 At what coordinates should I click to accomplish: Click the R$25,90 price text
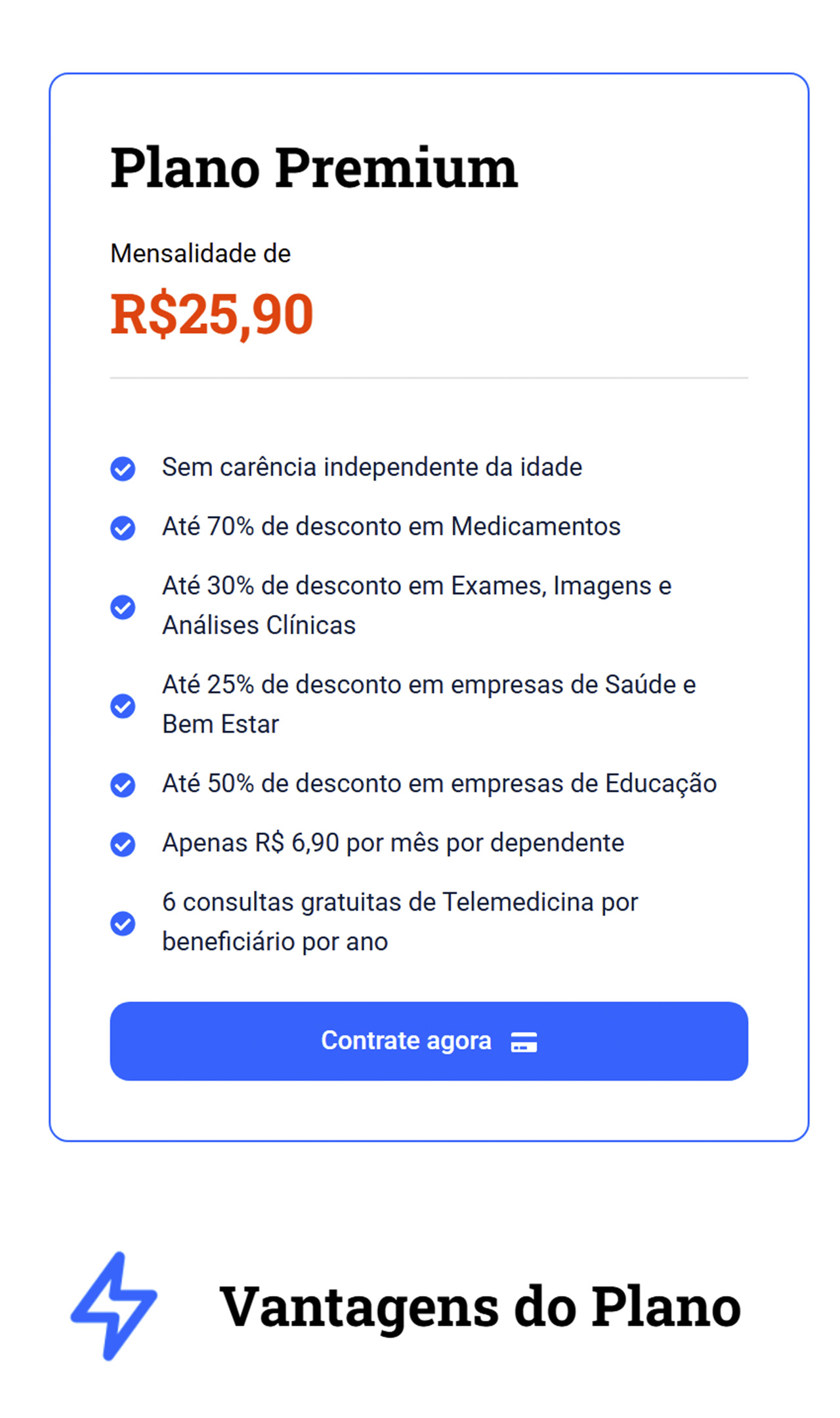tap(211, 315)
